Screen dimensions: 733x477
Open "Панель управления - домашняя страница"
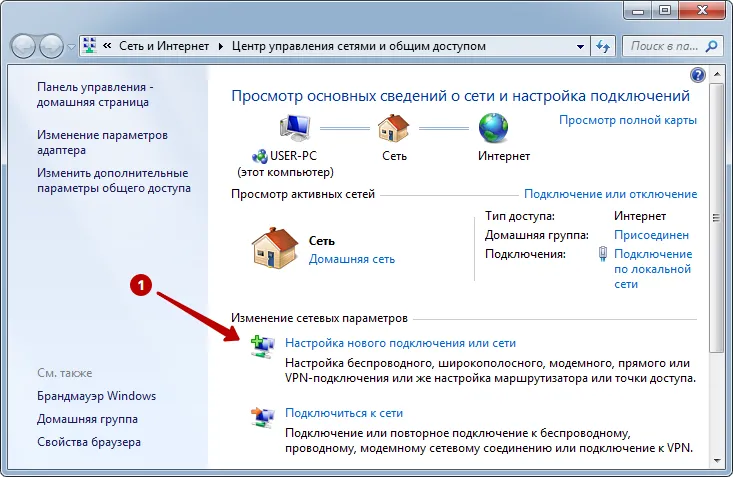pyautogui.click(x=95, y=94)
